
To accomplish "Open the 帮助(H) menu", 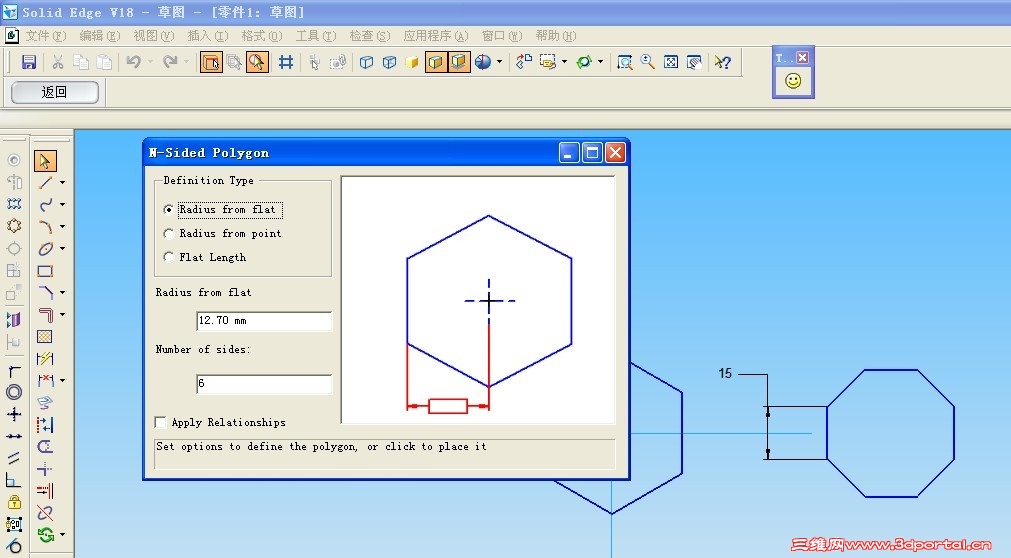I will tap(556, 36).
